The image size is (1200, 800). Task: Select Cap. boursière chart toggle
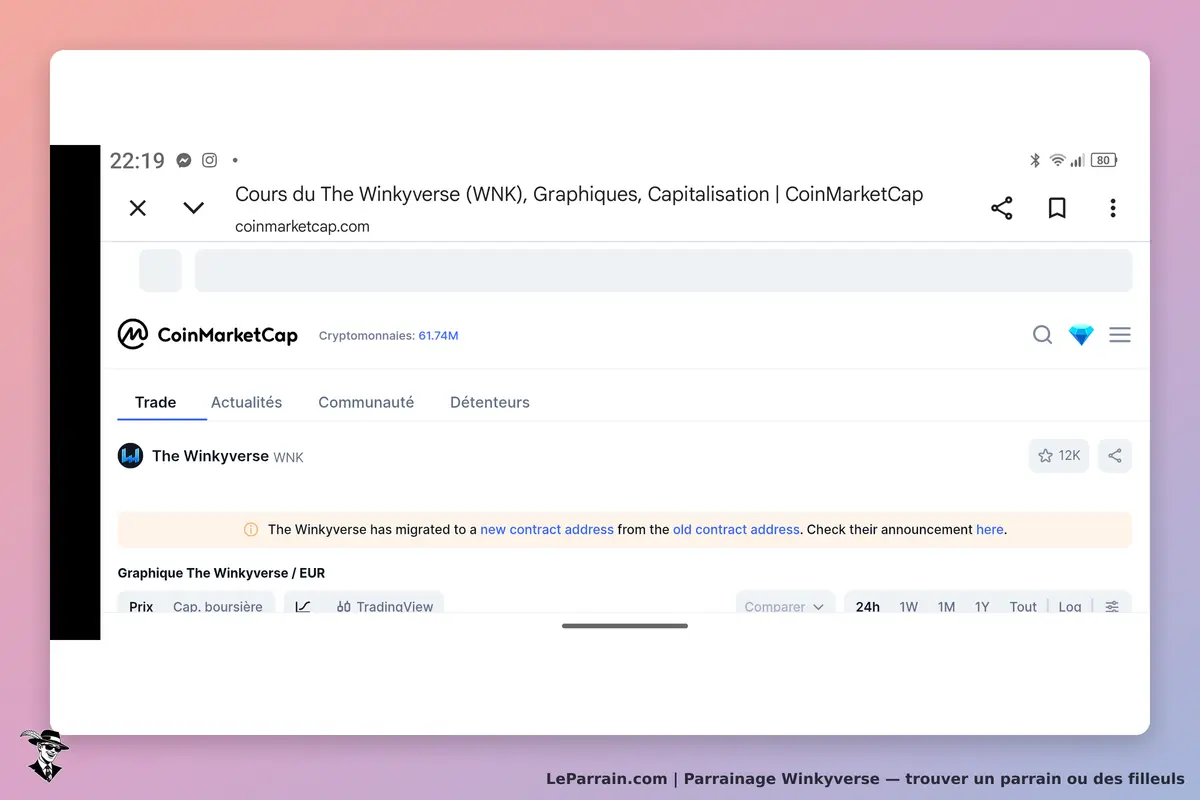[x=218, y=606]
